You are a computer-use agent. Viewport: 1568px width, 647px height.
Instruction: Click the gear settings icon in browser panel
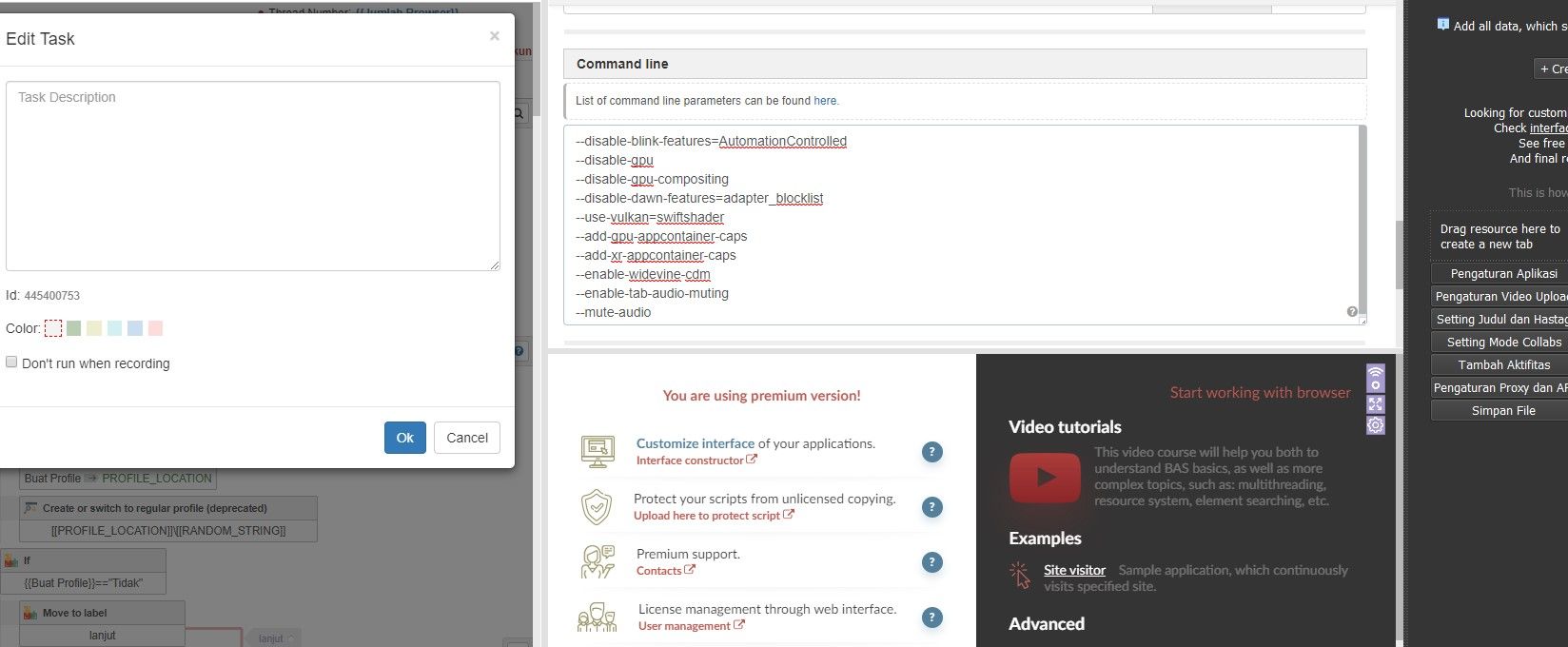[x=1376, y=425]
